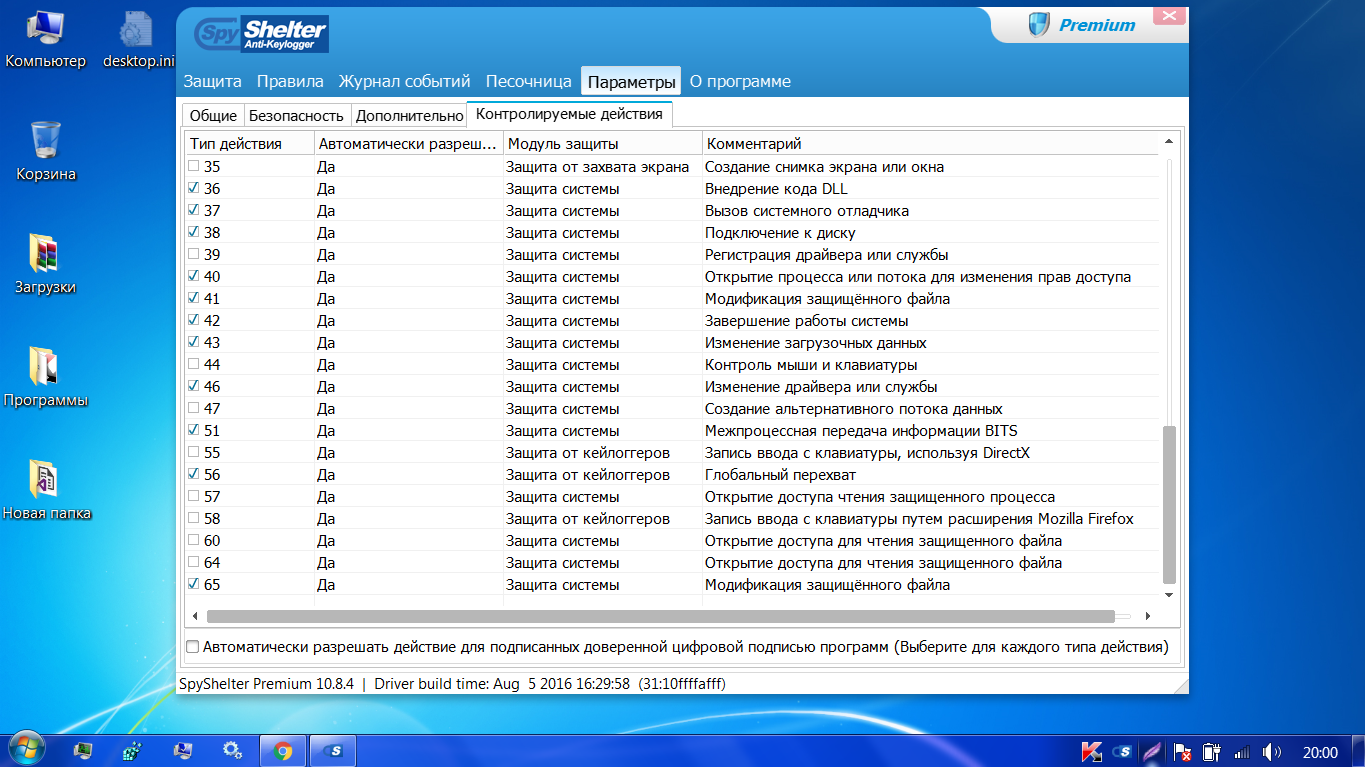Click status bar text 'SpyShelter Premium 10.8.4'
The height and width of the screenshot is (767, 1365).
tap(266, 684)
